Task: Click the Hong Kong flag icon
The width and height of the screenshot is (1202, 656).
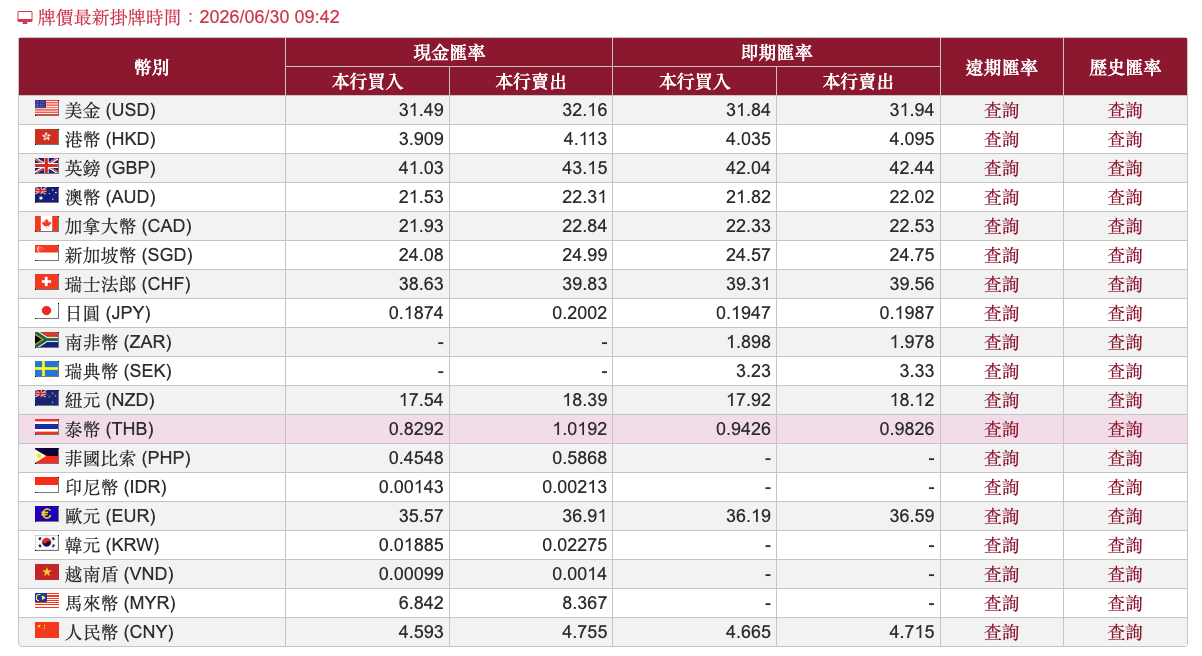Action: click(47, 137)
